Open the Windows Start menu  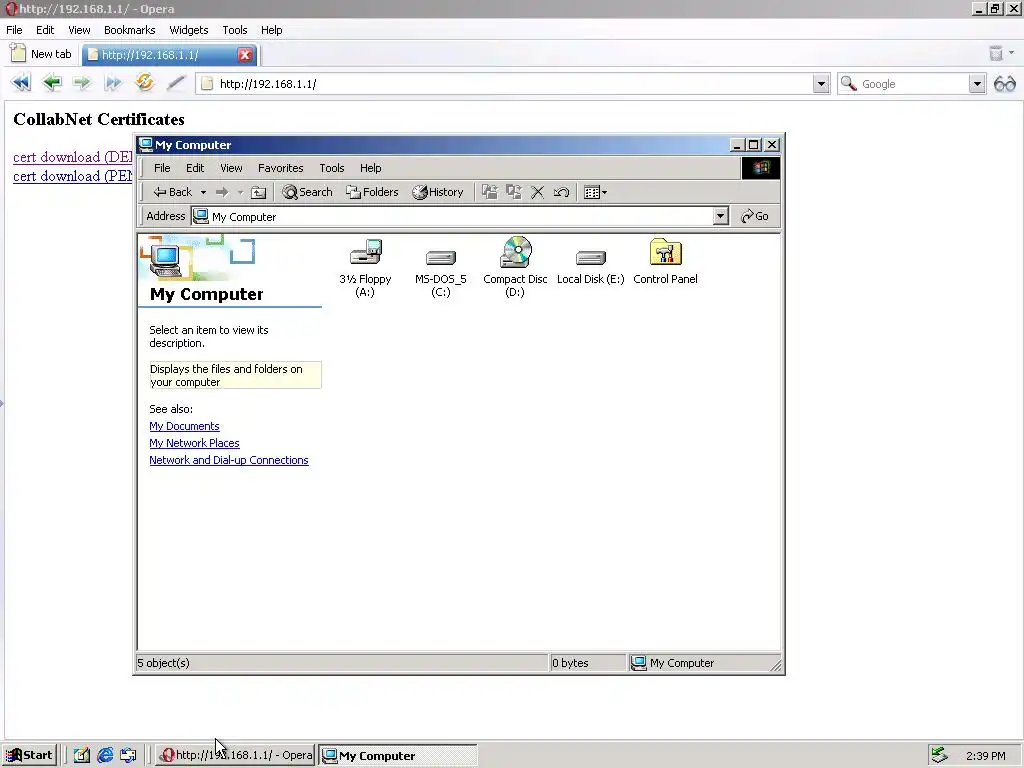pos(30,756)
